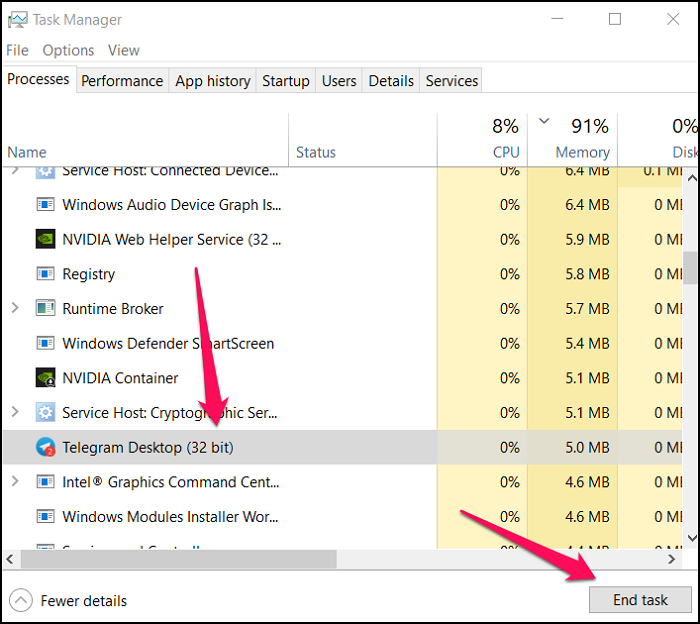Select the Windows Audio Device Graph process icon
Image resolution: width=700 pixels, height=624 pixels.
point(45,205)
